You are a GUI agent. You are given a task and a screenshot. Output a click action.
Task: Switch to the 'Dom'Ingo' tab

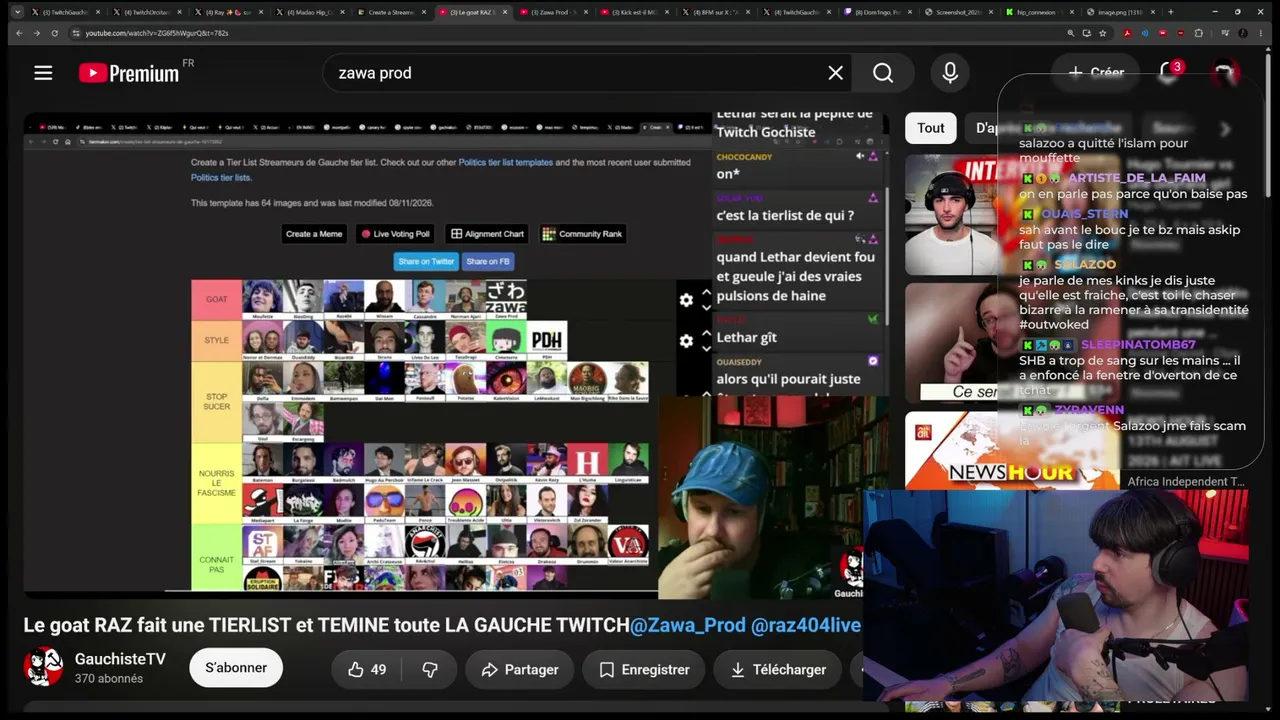click(x=879, y=12)
